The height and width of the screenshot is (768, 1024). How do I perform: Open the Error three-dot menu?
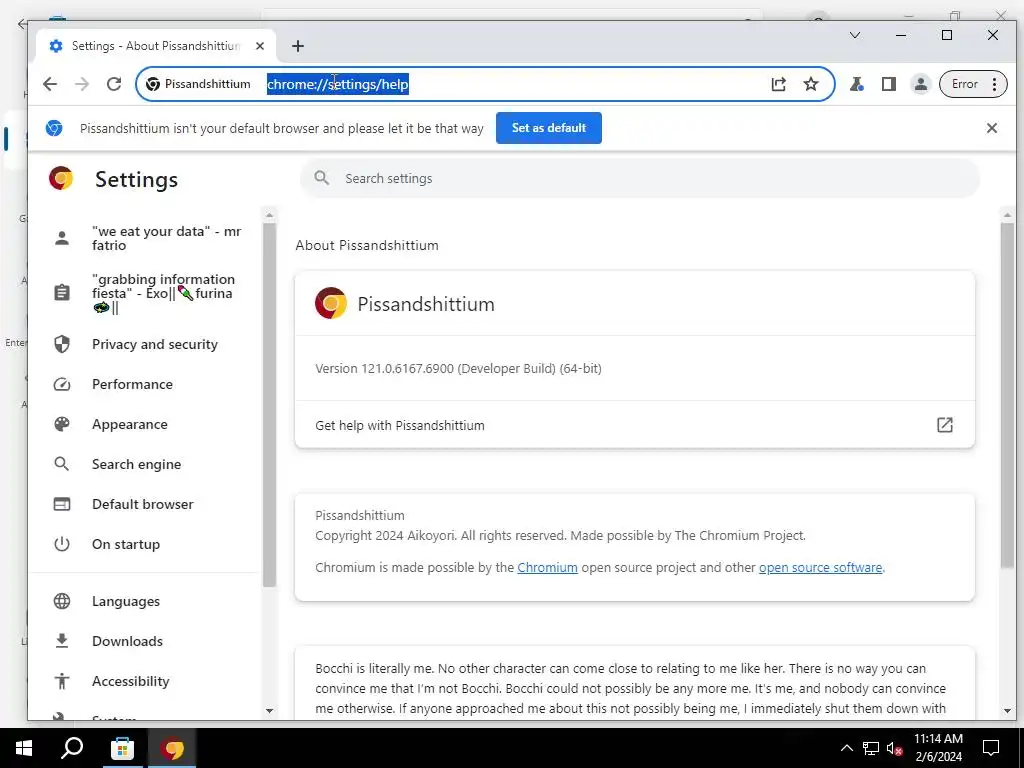point(973,84)
